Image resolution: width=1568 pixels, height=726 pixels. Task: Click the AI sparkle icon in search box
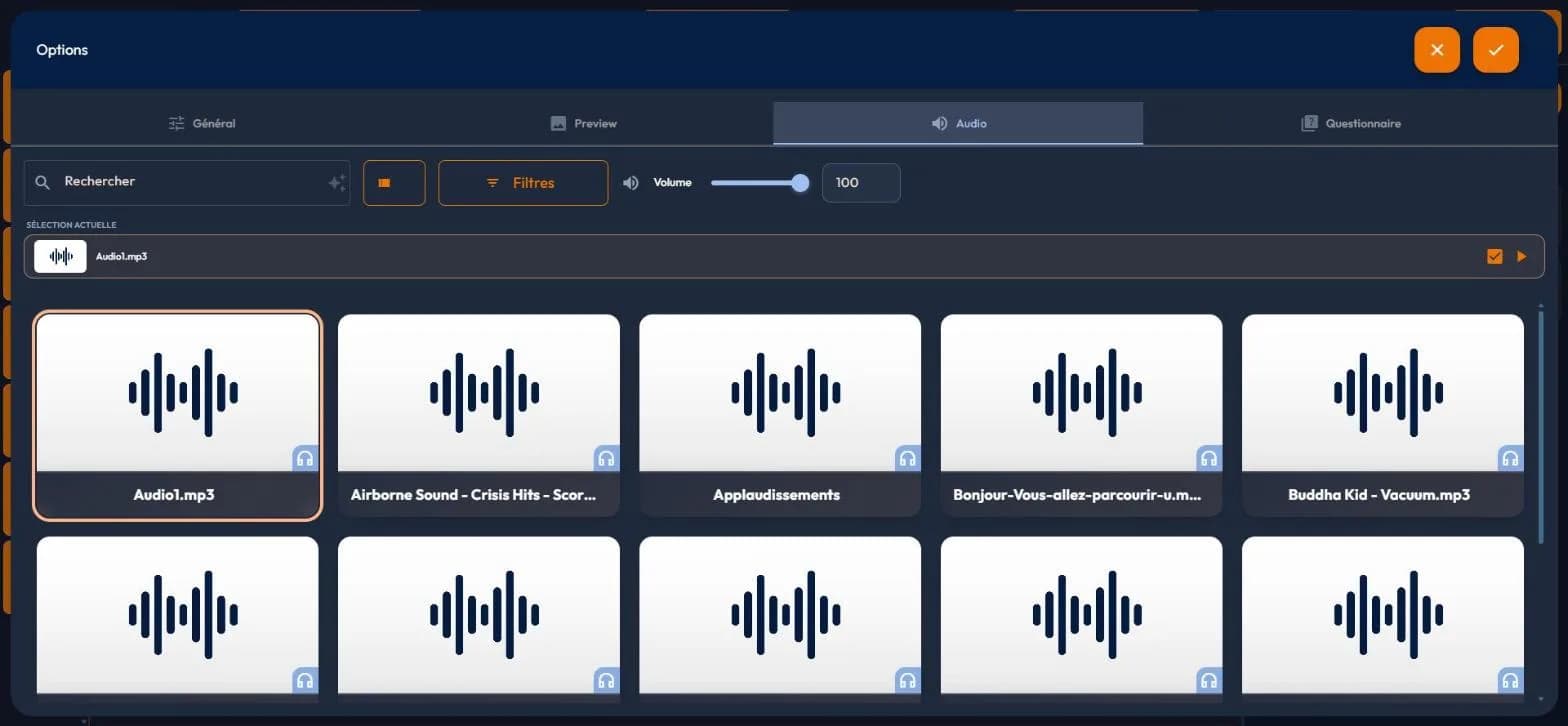point(337,183)
